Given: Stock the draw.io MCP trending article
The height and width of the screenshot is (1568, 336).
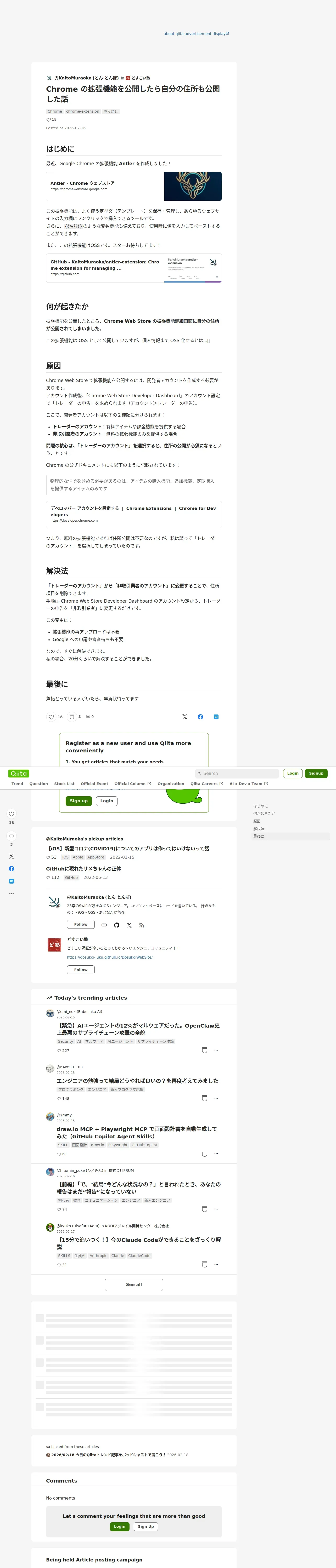Looking at the screenshot, I should coord(204,1154).
